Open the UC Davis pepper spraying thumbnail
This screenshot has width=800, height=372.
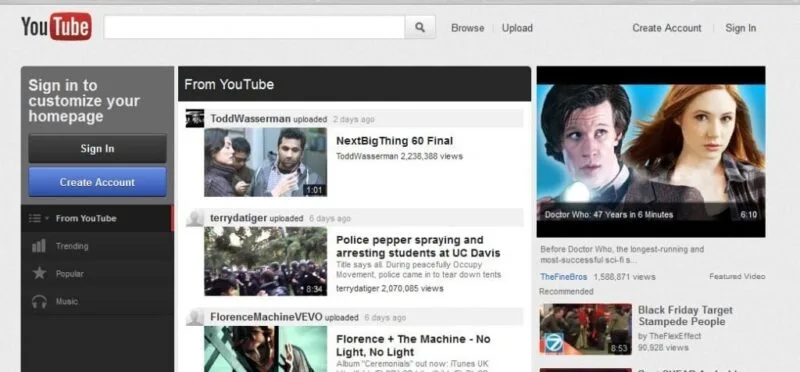point(265,261)
